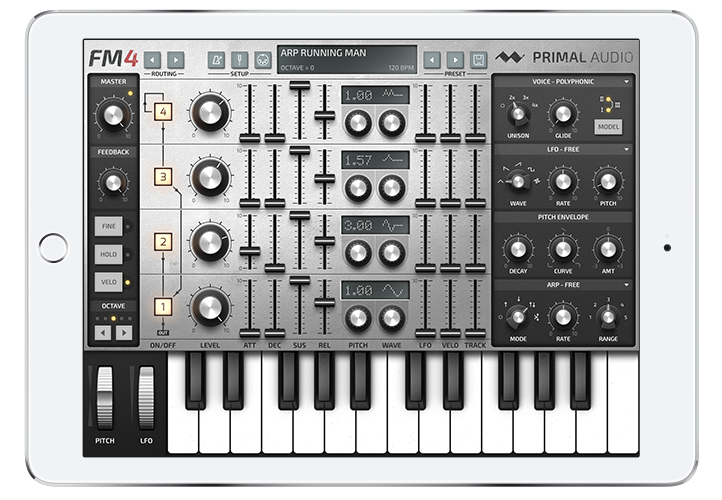Click operator 1 Level knob
Image resolution: width=722 pixels, height=500 pixels.
point(210,307)
